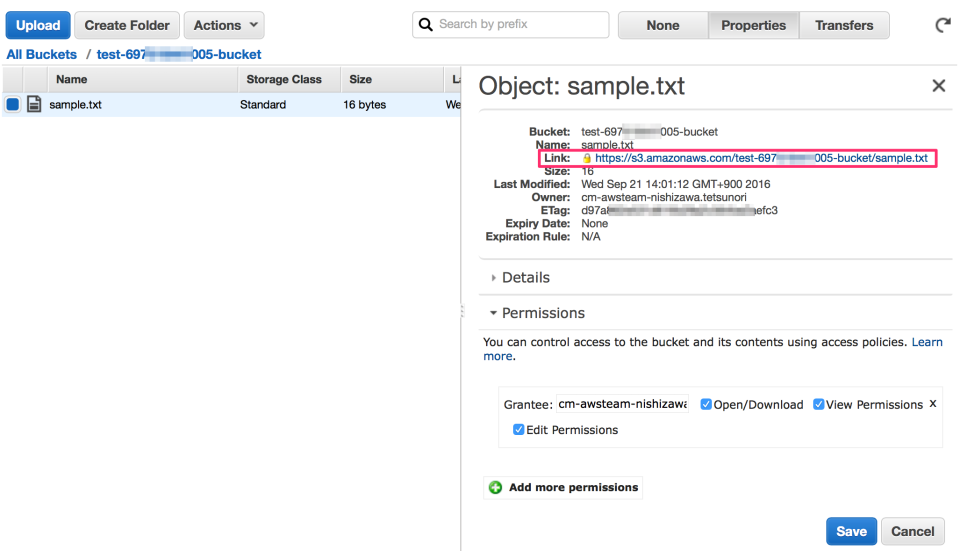Switch to the Properties tab
This screenshot has height=551, width=960.
coord(754,25)
